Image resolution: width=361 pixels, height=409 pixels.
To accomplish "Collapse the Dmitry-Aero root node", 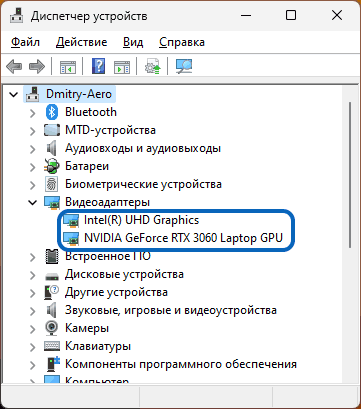I will coord(13,95).
